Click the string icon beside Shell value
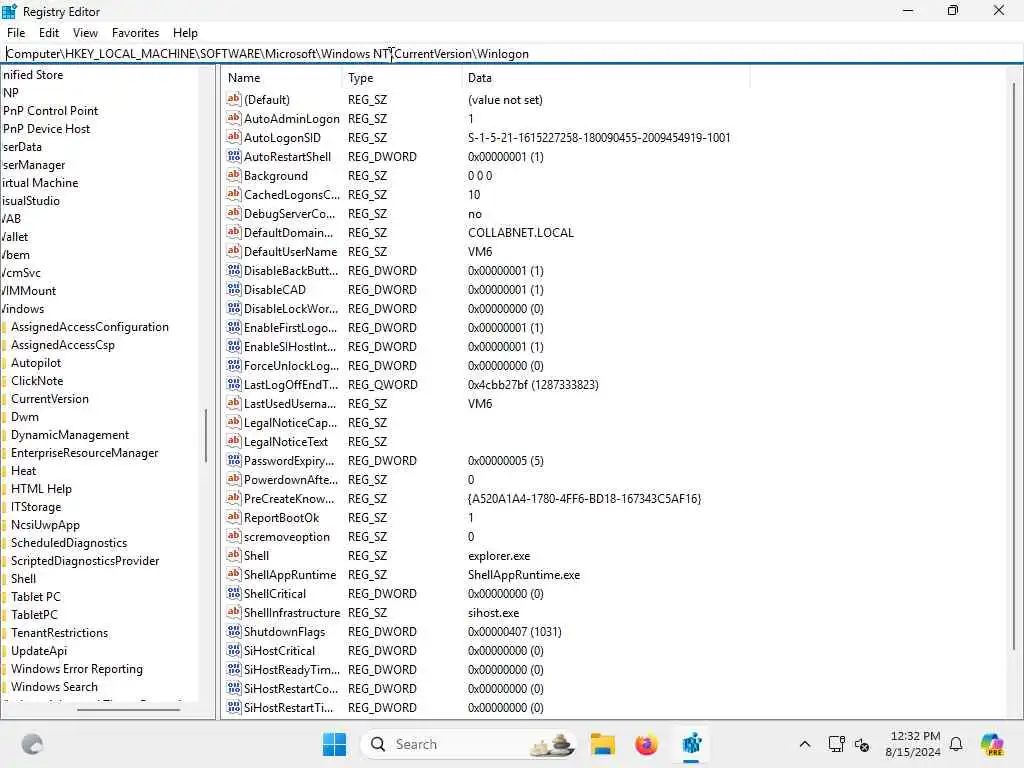This screenshot has height=768, width=1024. (x=234, y=555)
